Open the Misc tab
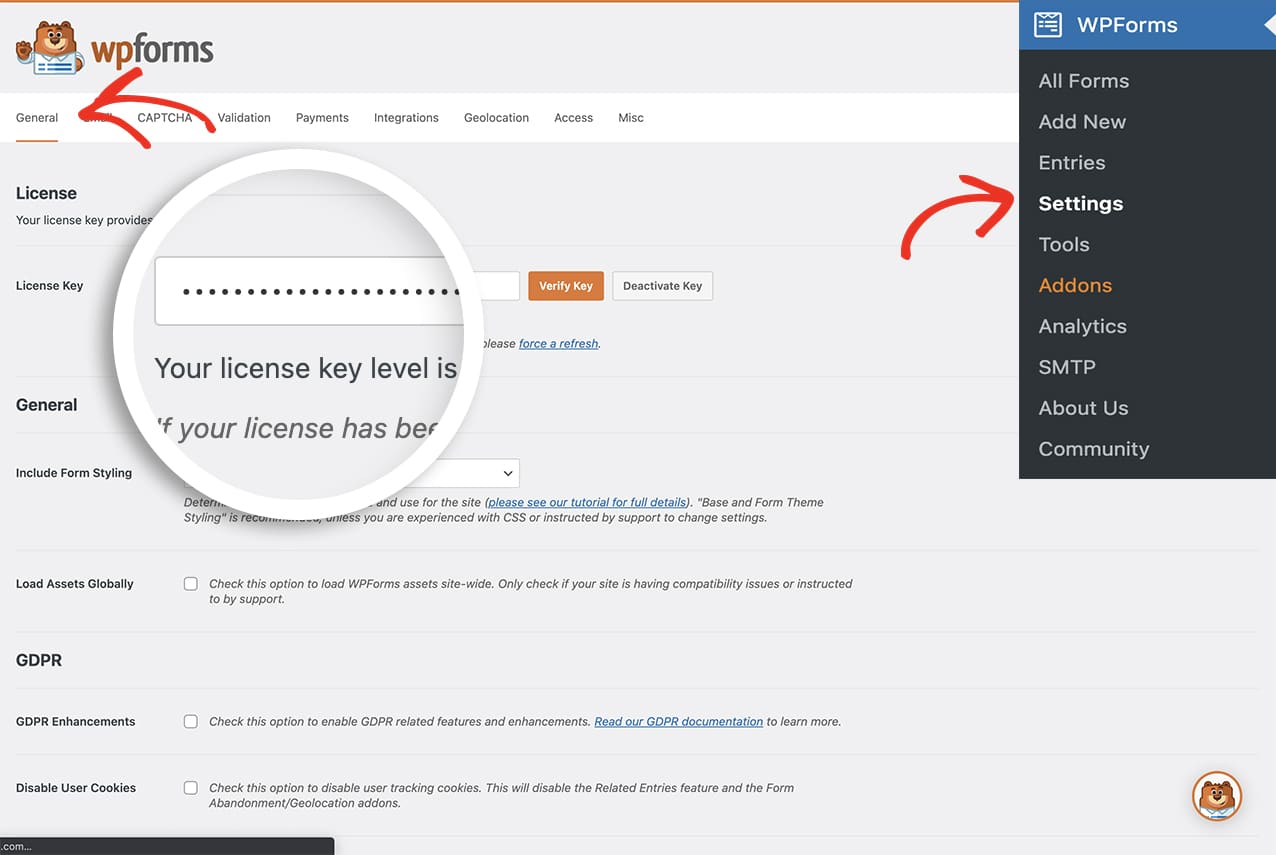This screenshot has width=1276, height=855. coord(631,118)
